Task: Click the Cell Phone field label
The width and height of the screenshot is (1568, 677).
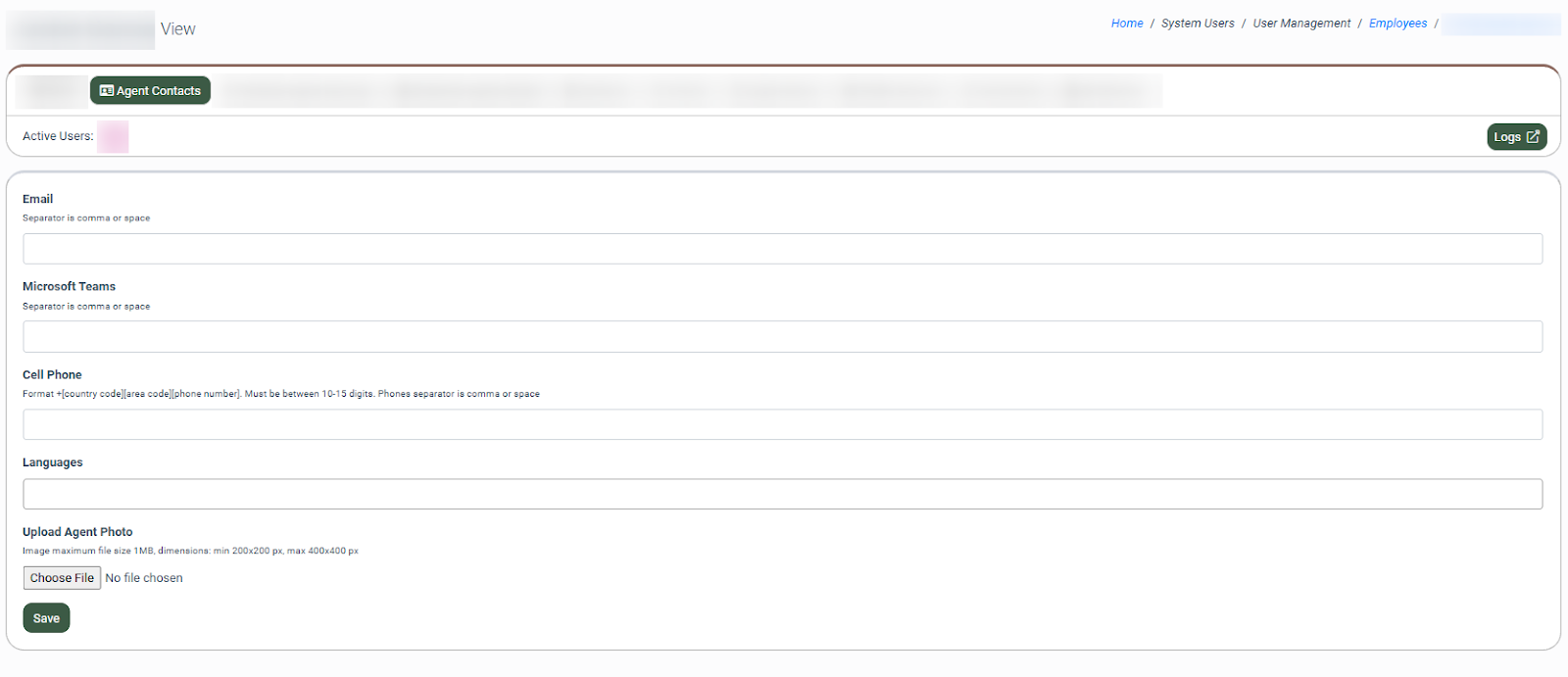Action: coord(52,374)
